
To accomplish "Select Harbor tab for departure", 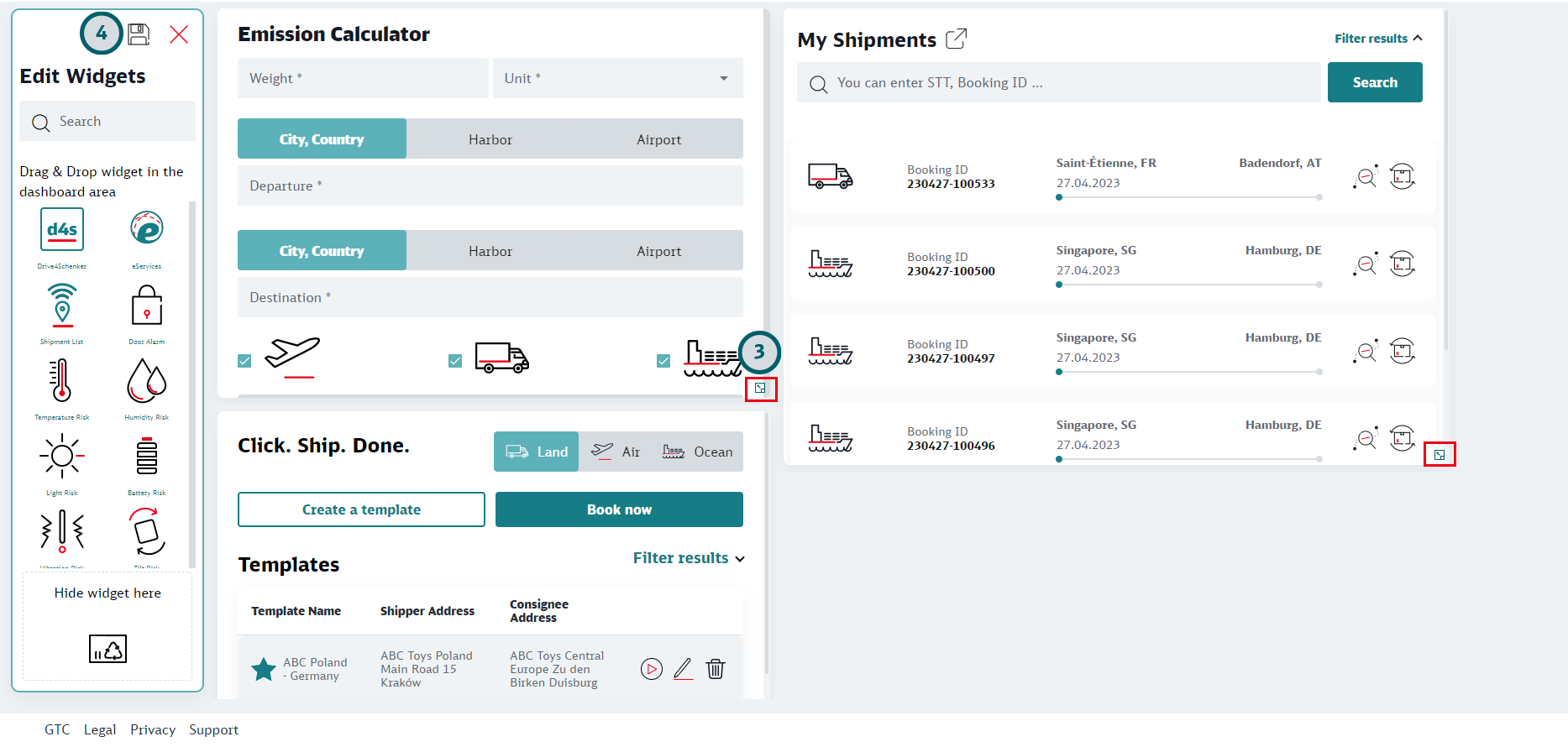I will (x=490, y=139).
